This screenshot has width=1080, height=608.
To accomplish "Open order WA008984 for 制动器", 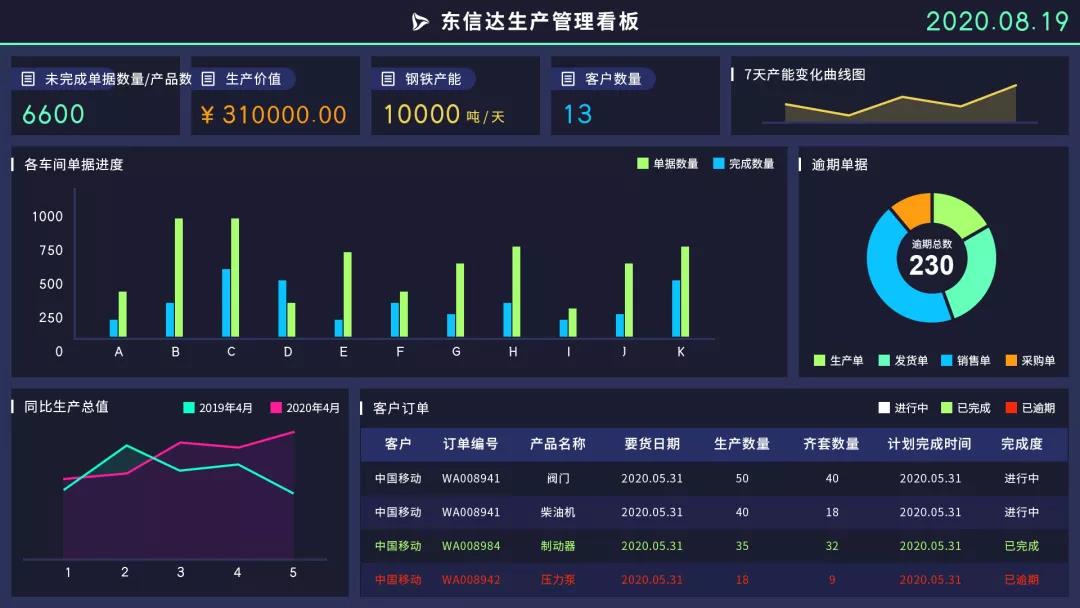I will point(471,546).
